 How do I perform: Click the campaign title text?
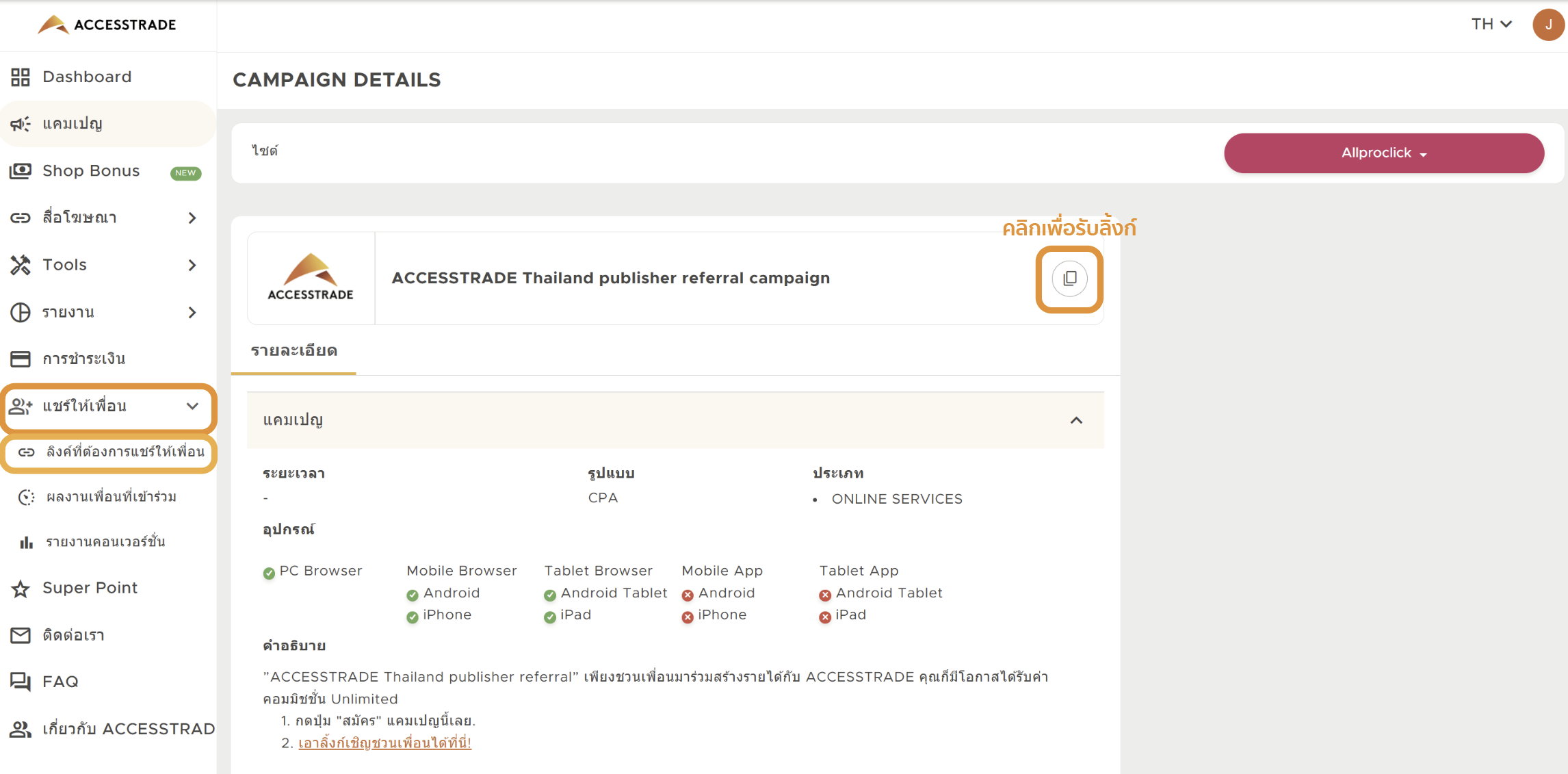click(610, 278)
